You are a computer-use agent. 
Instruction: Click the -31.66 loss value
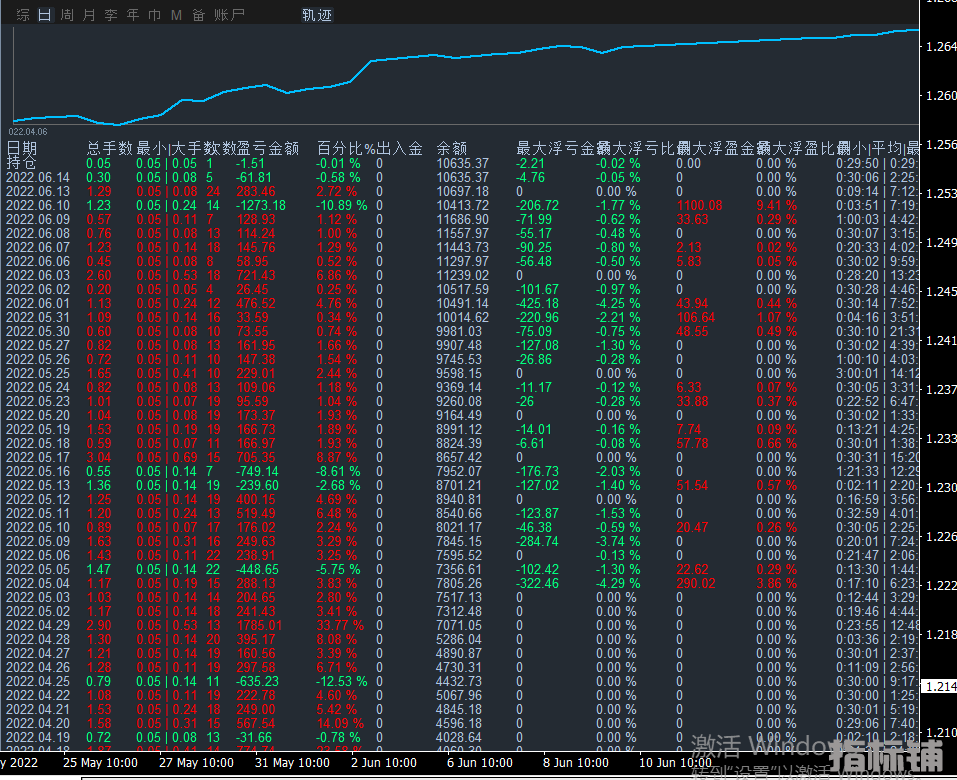pyautogui.click(x=255, y=737)
